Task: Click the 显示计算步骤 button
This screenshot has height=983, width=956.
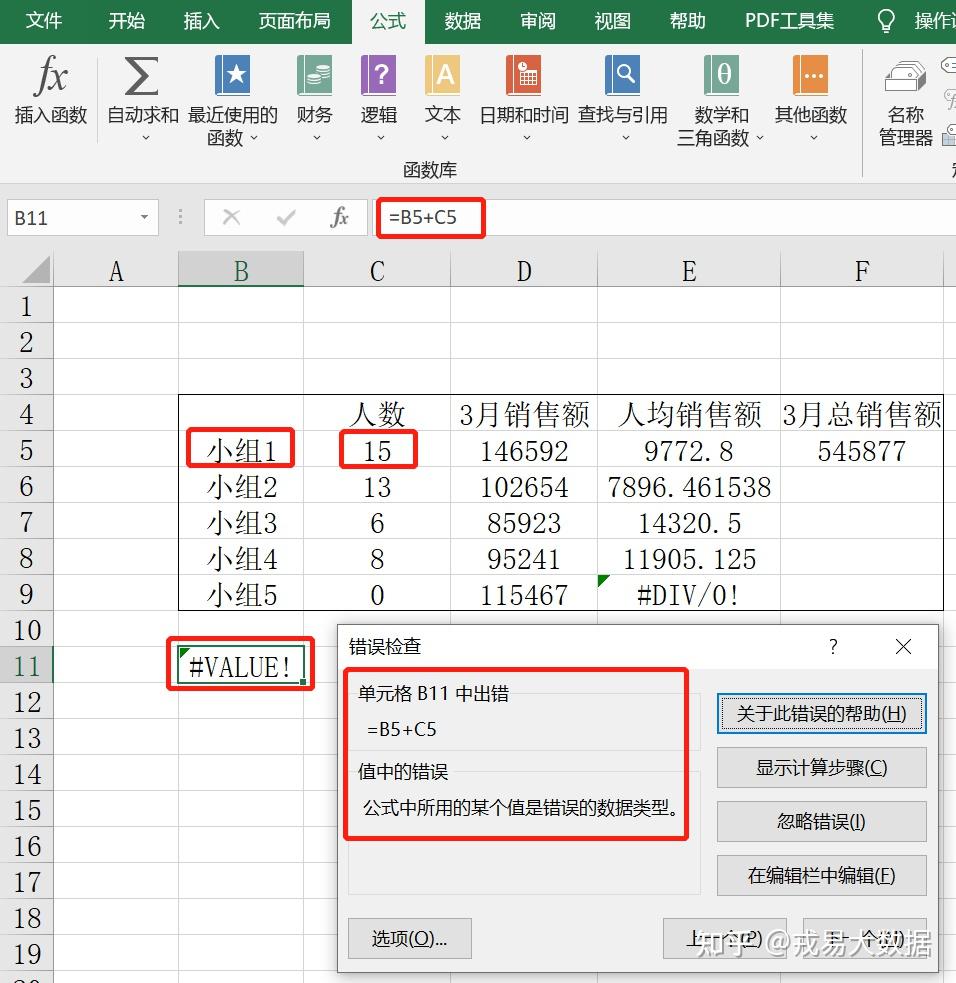Action: [821, 768]
